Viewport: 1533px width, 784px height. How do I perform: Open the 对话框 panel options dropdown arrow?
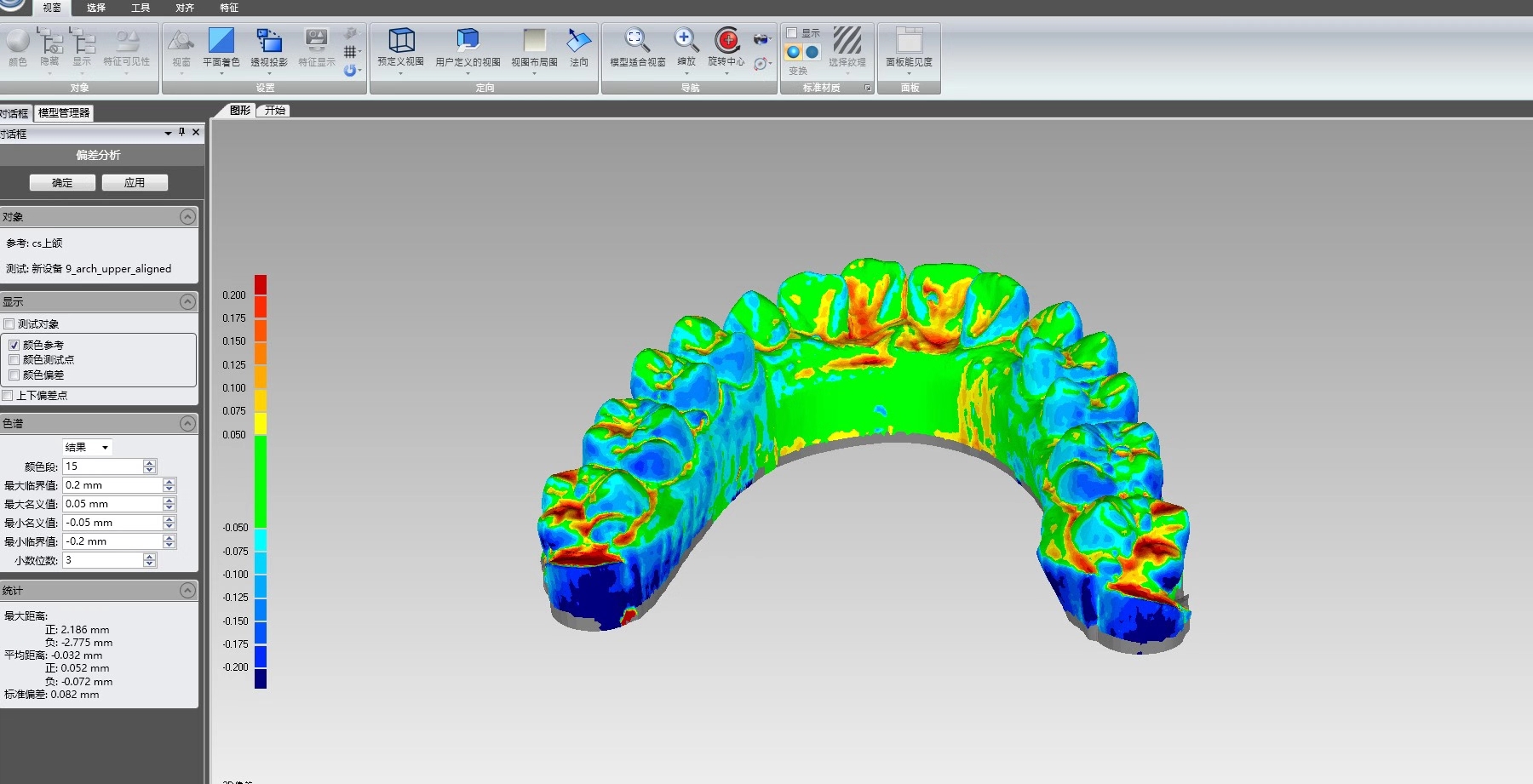pyautogui.click(x=168, y=134)
